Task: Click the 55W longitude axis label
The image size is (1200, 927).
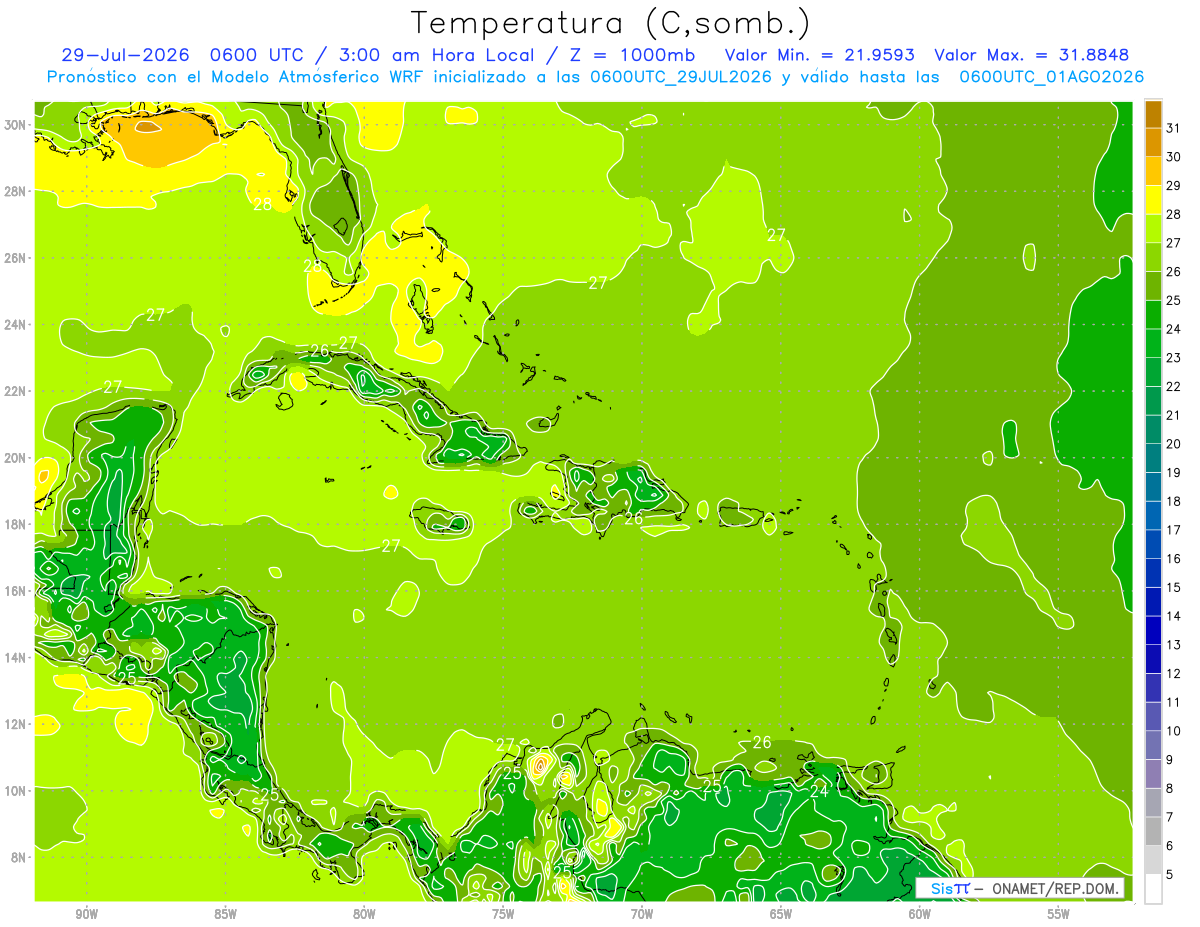Action: point(1059,914)
